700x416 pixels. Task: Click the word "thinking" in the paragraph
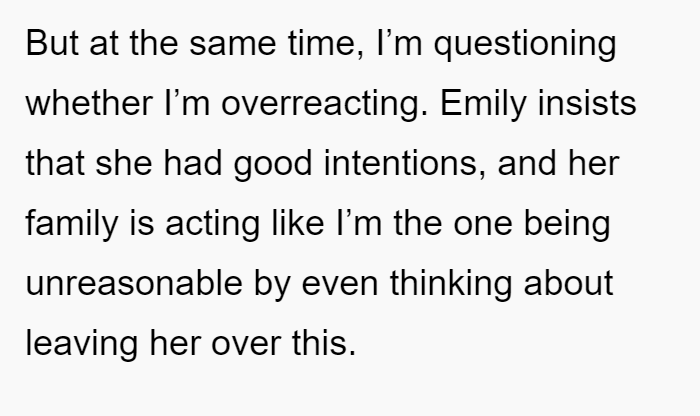[x=451, y=285]
